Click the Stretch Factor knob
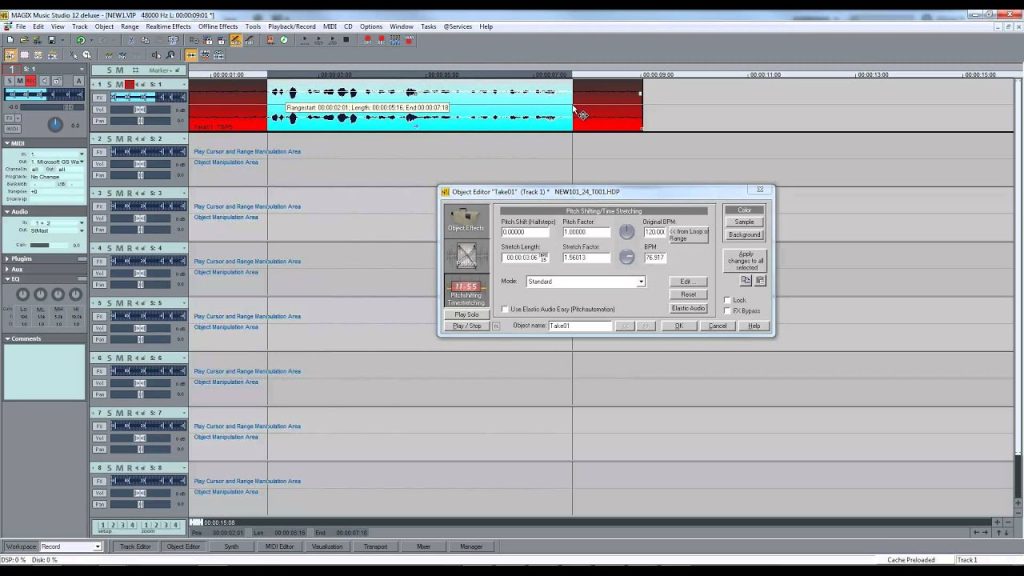 click(626, 257)
